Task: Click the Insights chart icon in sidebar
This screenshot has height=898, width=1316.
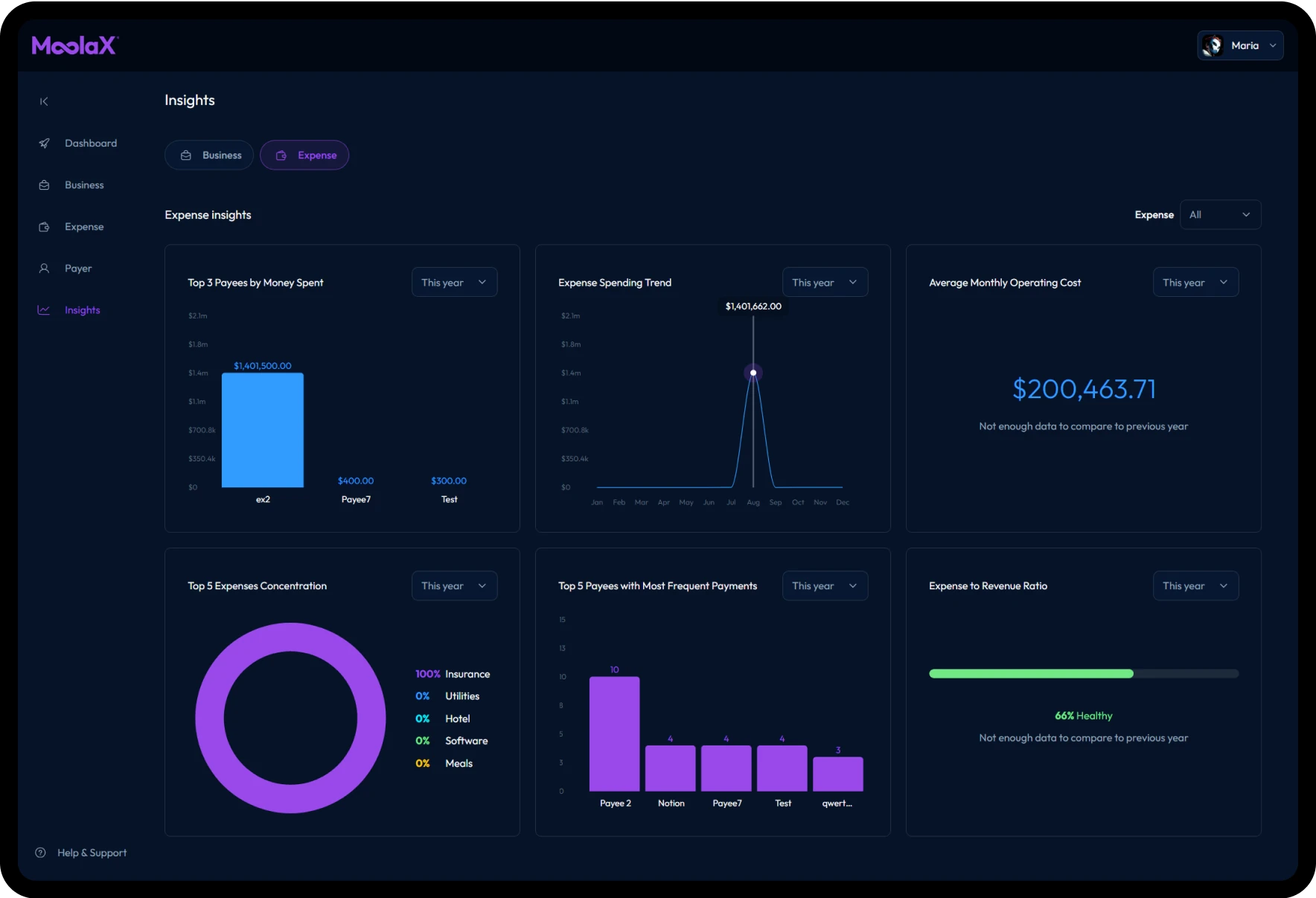Action: [44, 310]
